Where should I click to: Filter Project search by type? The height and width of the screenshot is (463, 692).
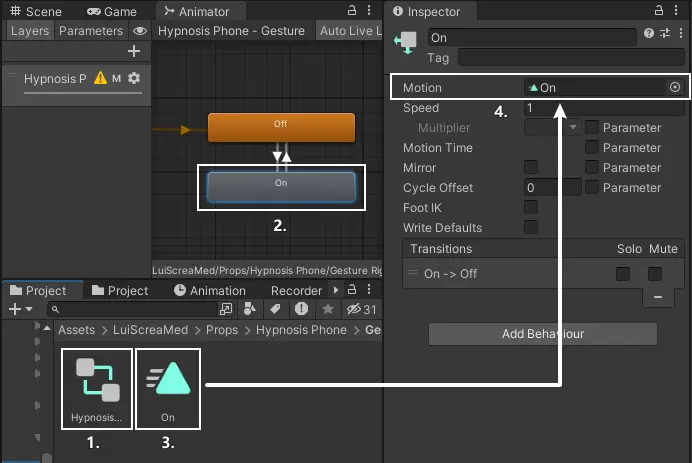point(250,309)
